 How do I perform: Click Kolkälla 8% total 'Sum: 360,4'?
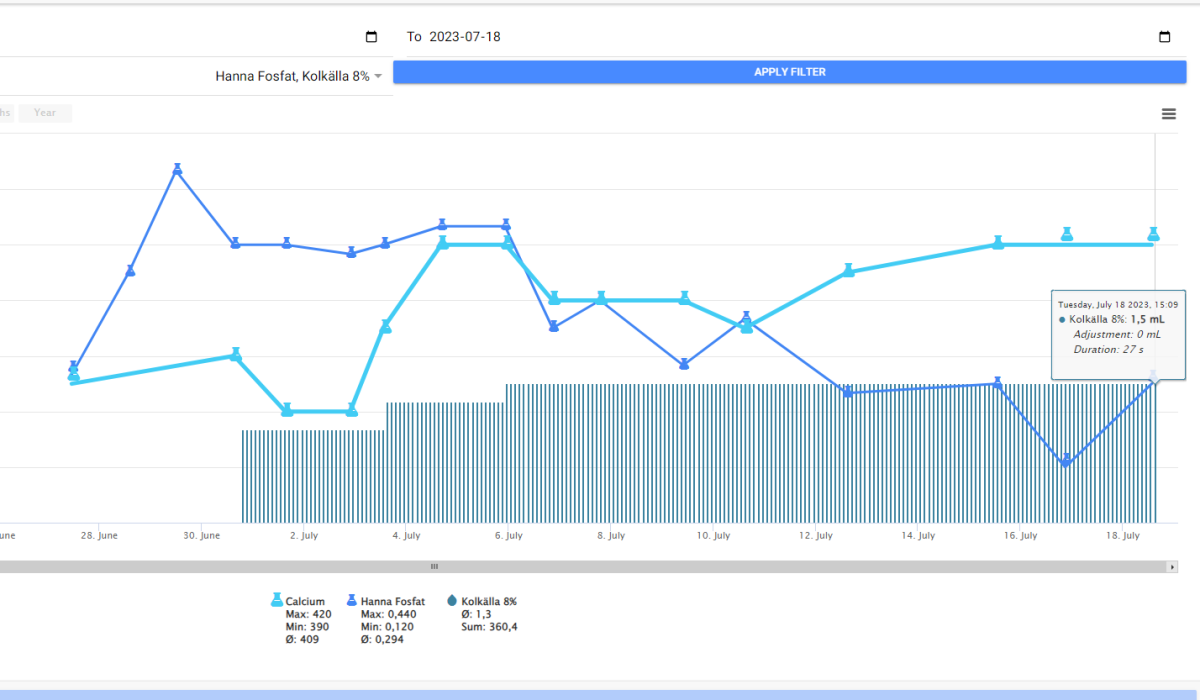pos(489,627)
